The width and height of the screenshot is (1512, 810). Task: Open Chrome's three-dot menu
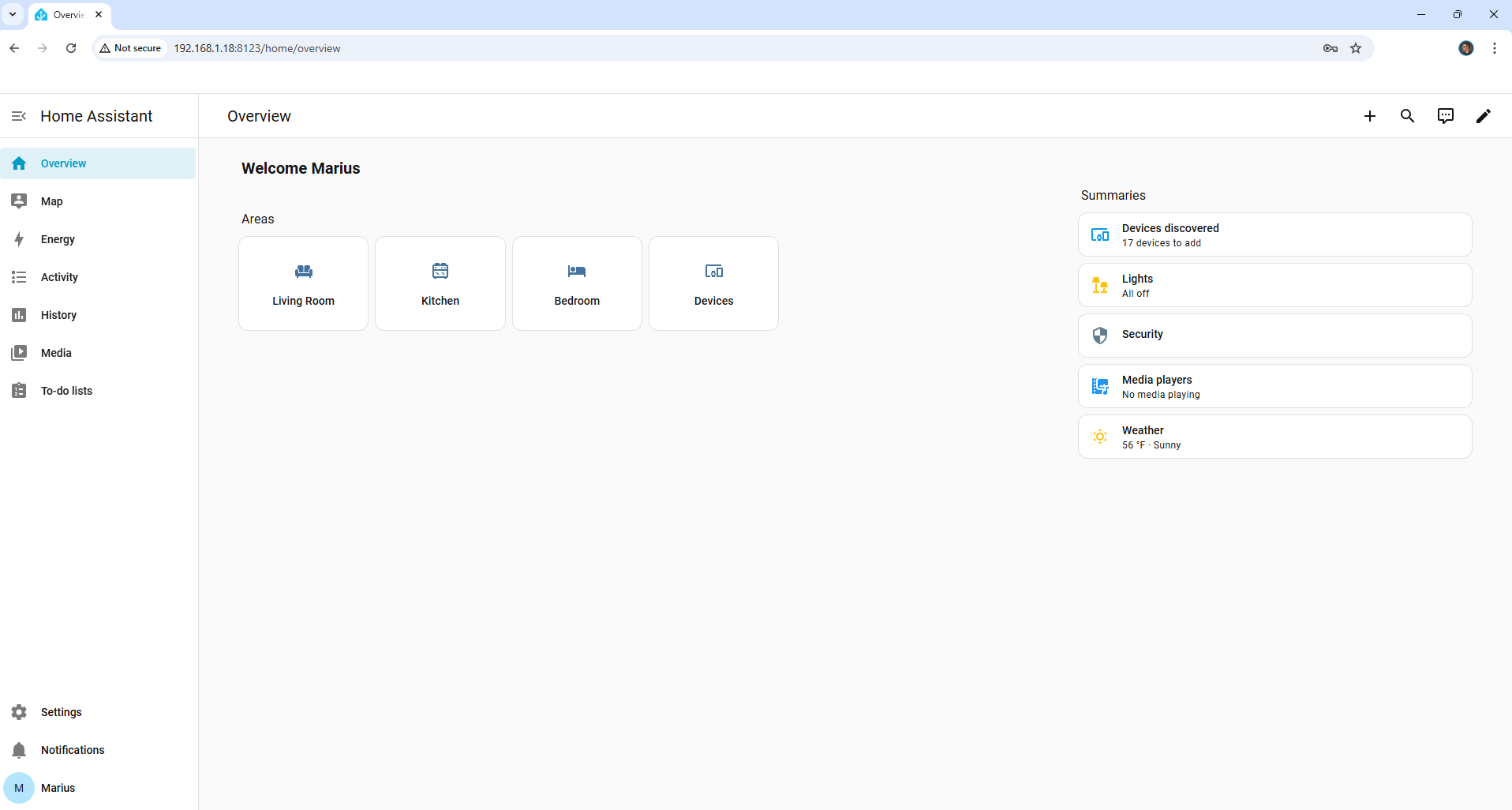pyautogui.click(x=1493, y=48)
